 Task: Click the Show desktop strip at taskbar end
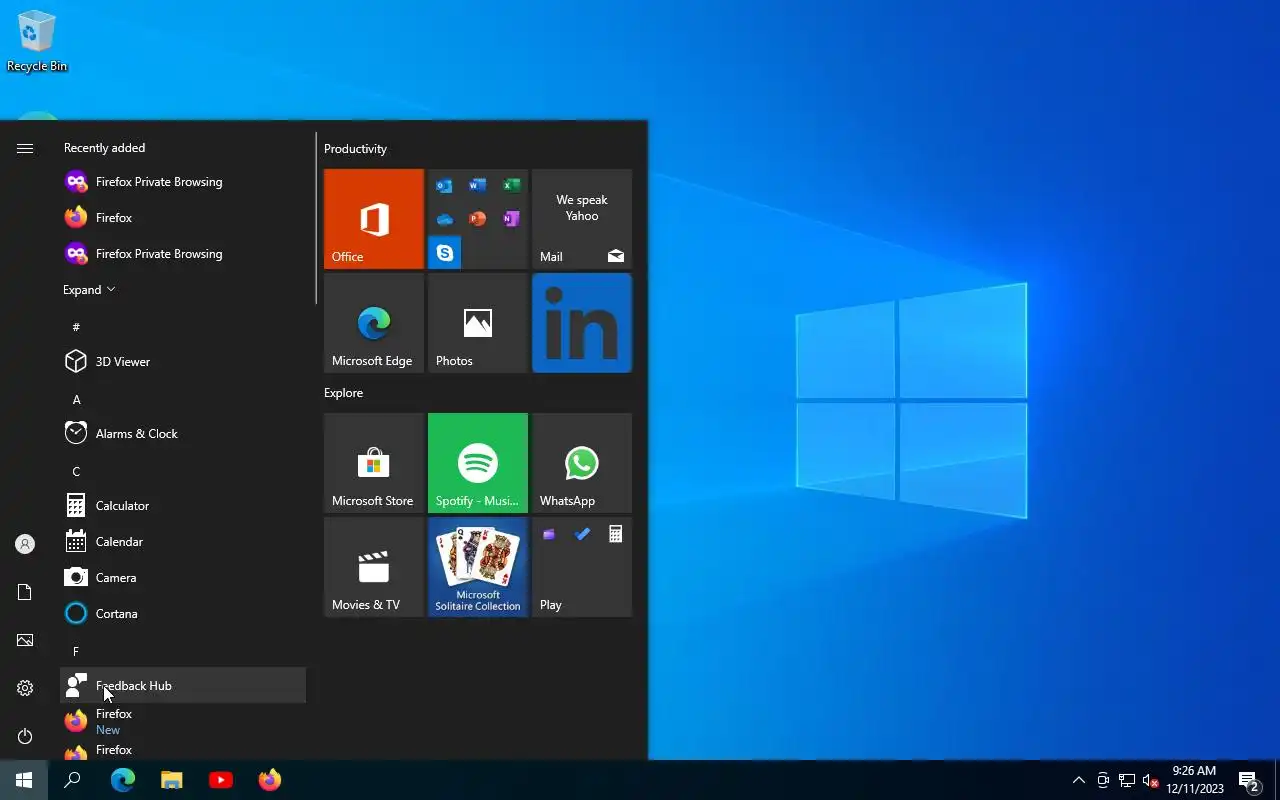(1277, 780)
